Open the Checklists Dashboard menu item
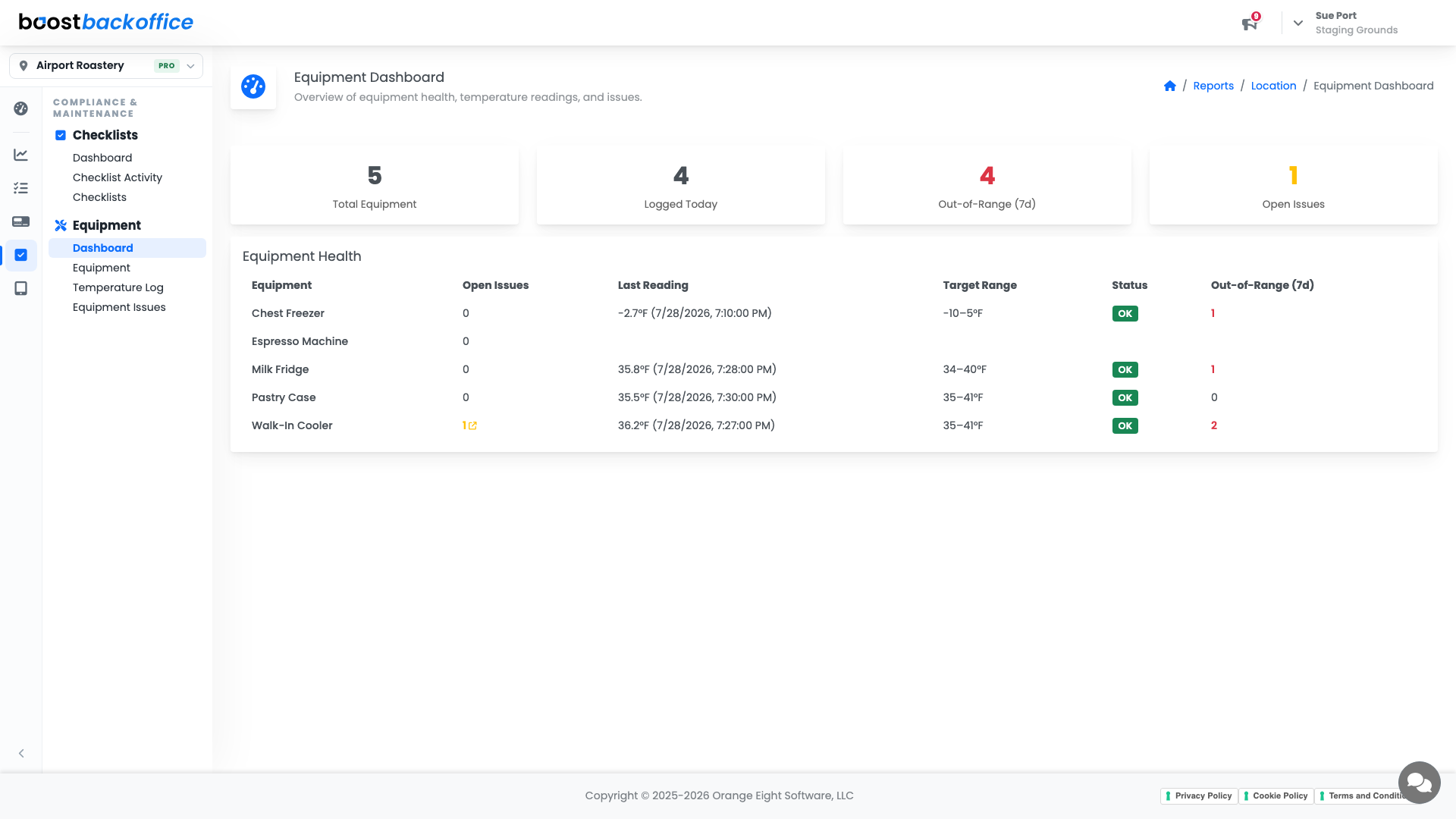The height and width of the screenshot is (819, 1456). tap(102, 158)
